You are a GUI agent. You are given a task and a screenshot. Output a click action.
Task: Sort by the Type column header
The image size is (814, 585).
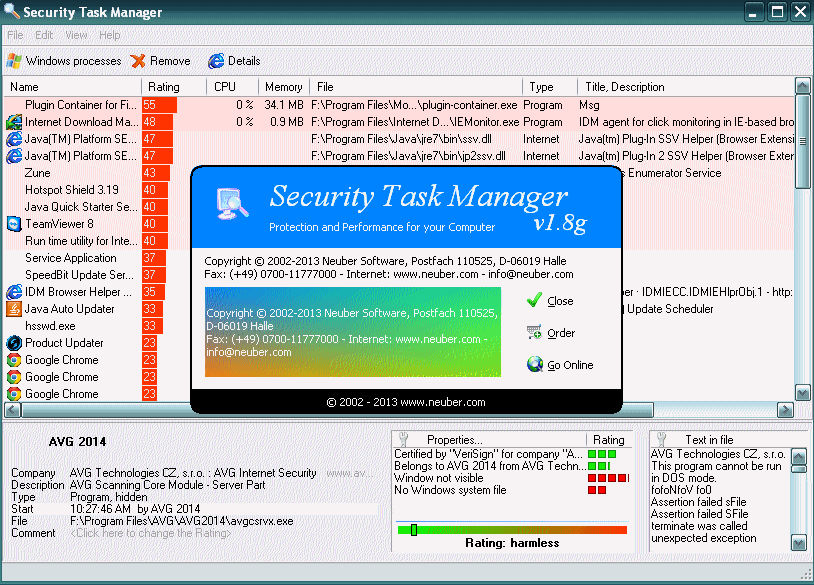click(550, 87)
